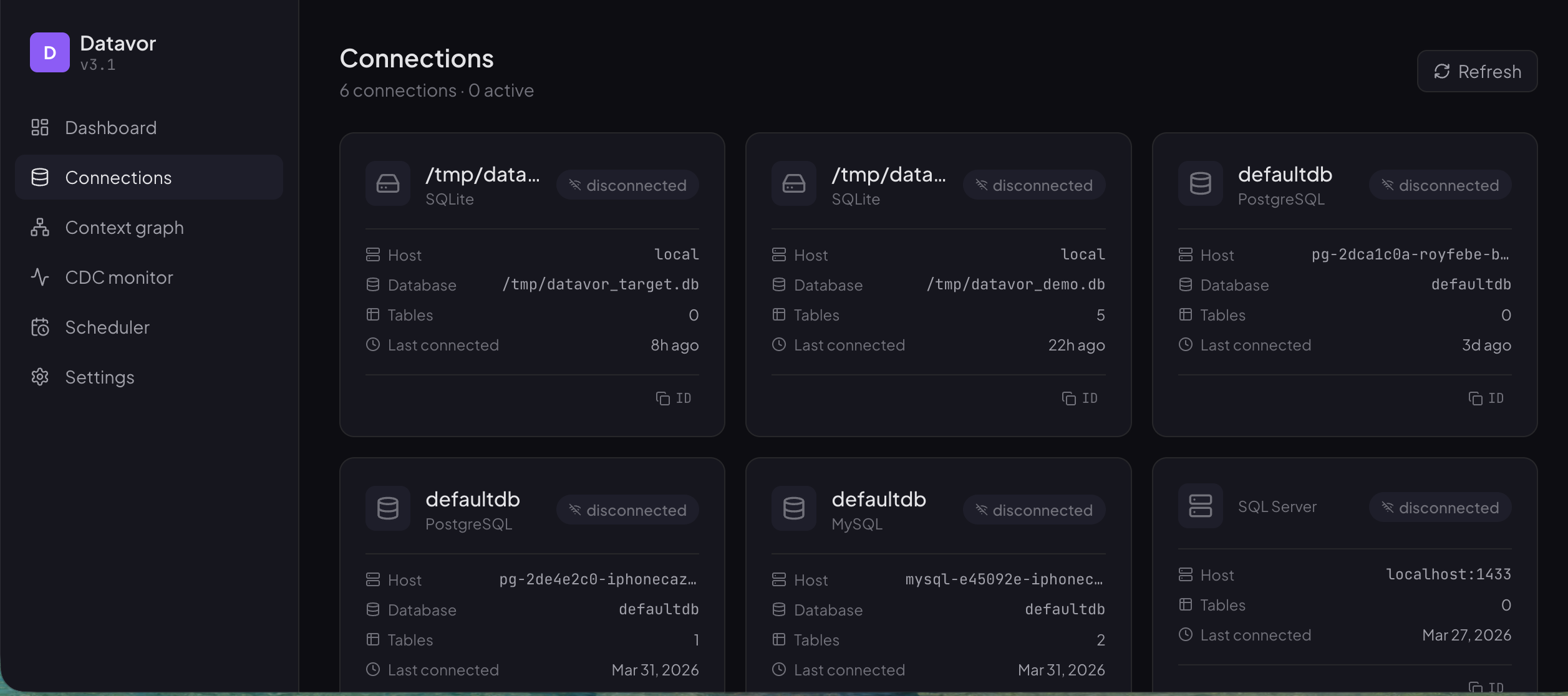Click the Connections database icon in sidebar
This screenshot has width=1568, height=696.
40,177
